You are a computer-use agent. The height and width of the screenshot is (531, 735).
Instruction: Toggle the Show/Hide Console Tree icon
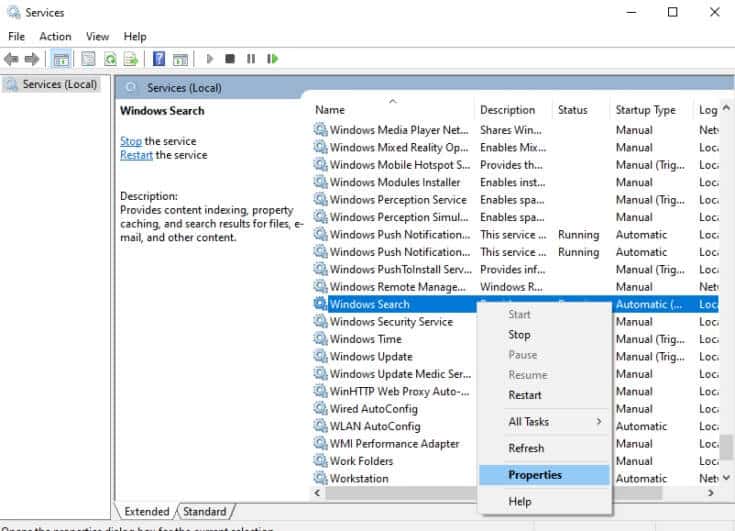(61, 59)
